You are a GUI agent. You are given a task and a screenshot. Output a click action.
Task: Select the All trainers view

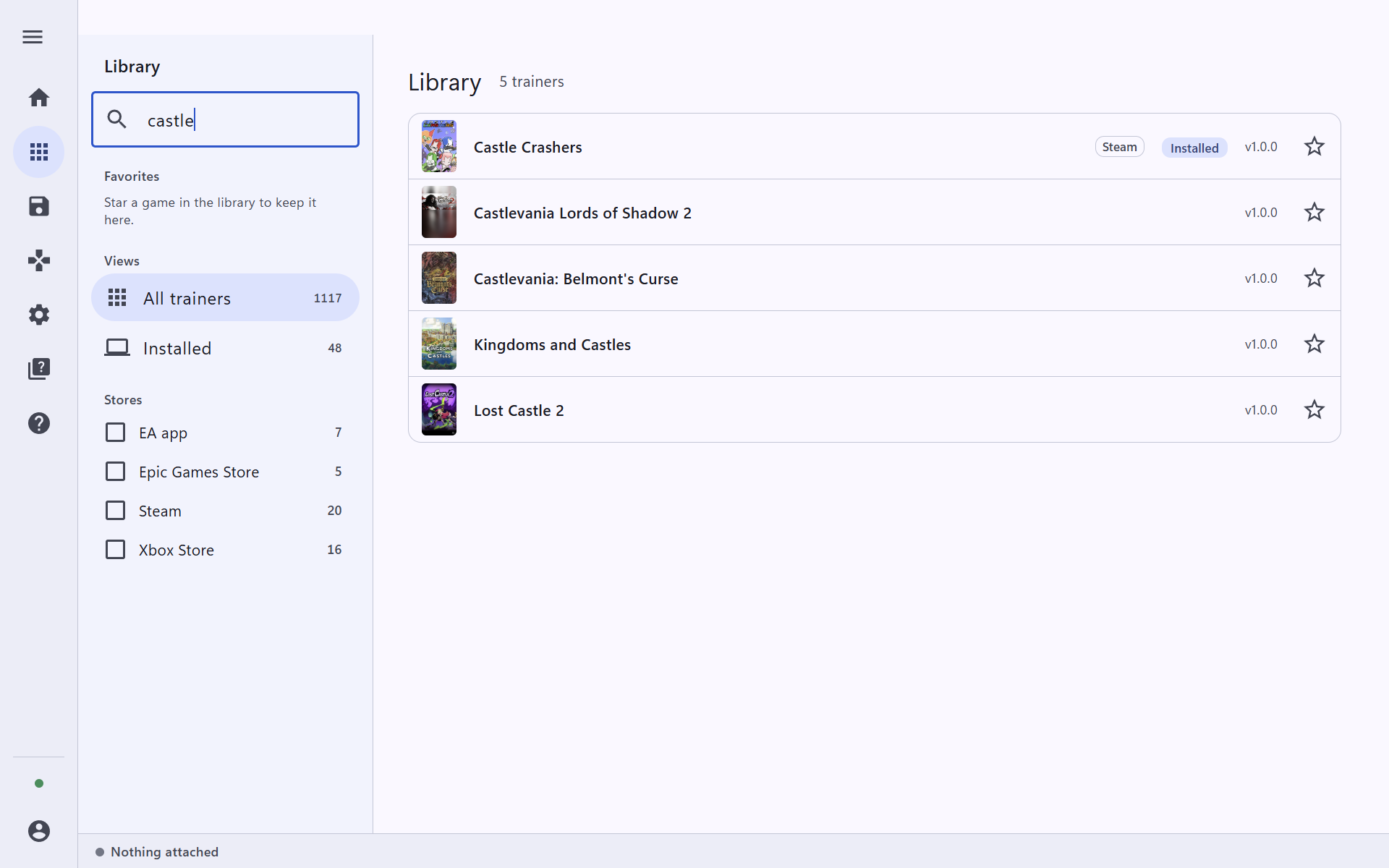pyautogui.click(x=225, y=297)
